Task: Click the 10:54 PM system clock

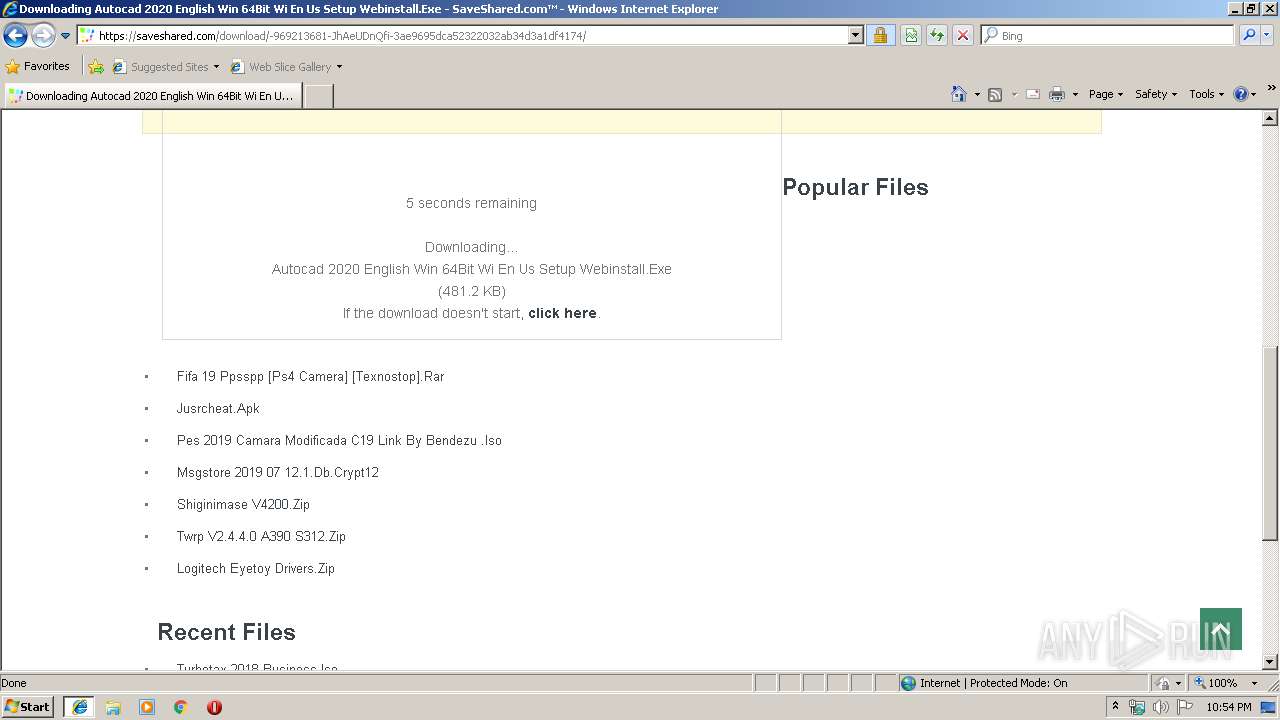Action: 1229,707
